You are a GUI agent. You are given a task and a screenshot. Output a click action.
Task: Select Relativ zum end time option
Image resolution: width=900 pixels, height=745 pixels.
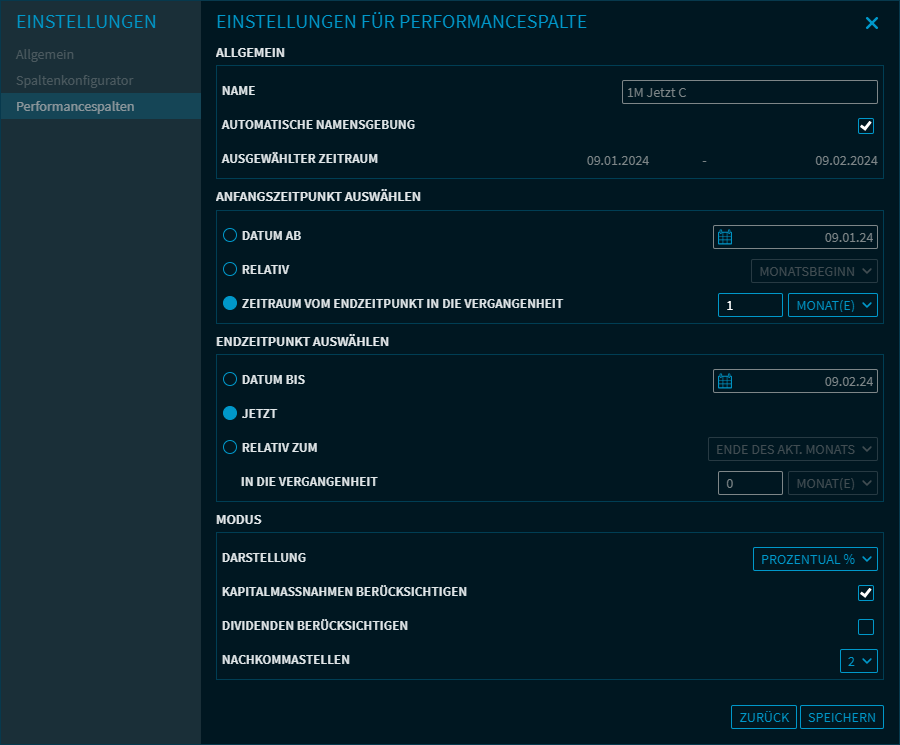pyautogui.click(x=230, y=448)
